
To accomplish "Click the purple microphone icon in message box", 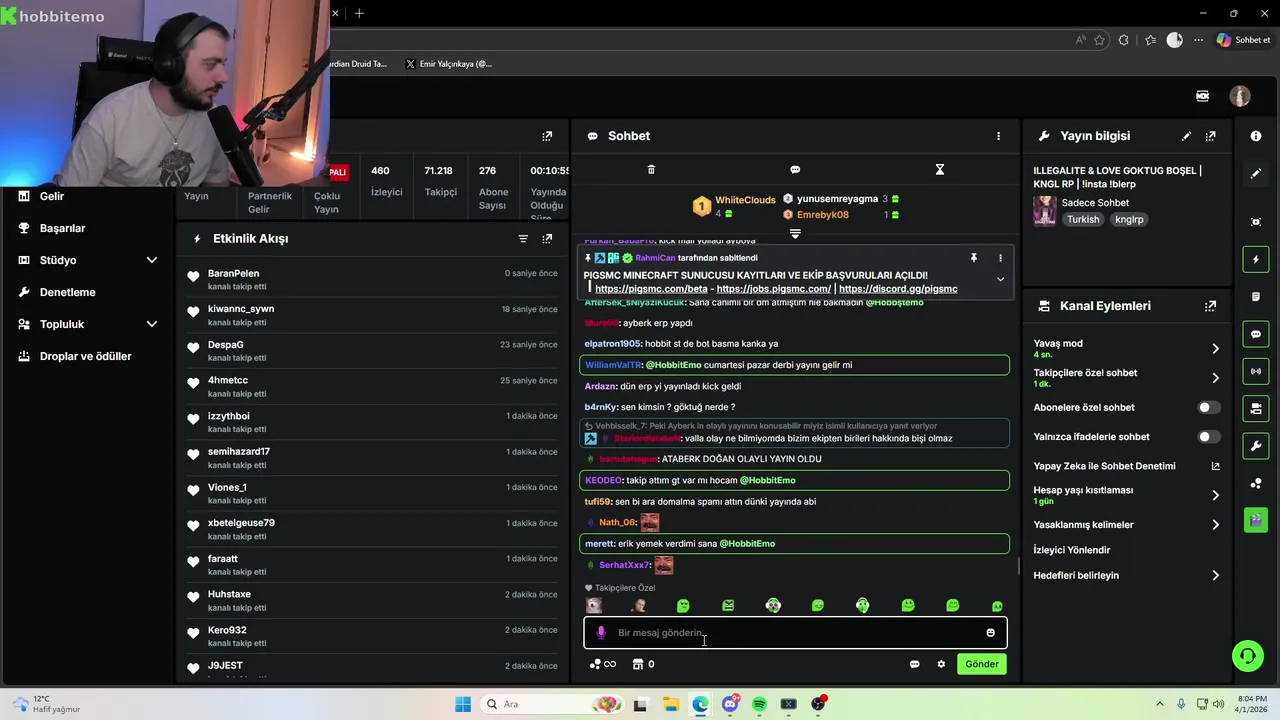I will [601, 633].
